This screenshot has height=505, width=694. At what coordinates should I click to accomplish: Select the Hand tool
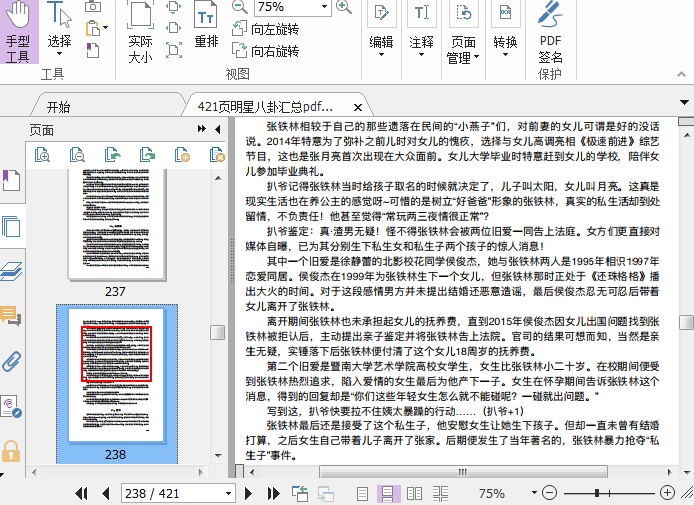(19, 32)
